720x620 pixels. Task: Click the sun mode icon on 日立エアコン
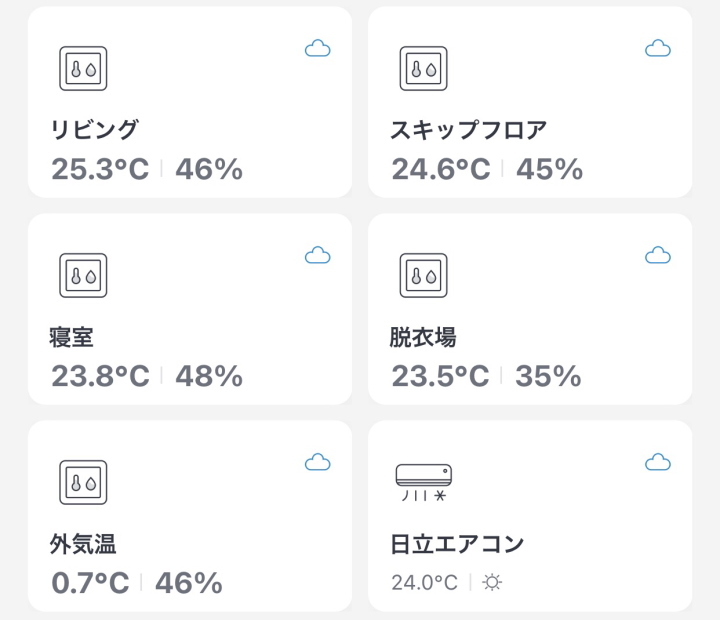[492, 582]
